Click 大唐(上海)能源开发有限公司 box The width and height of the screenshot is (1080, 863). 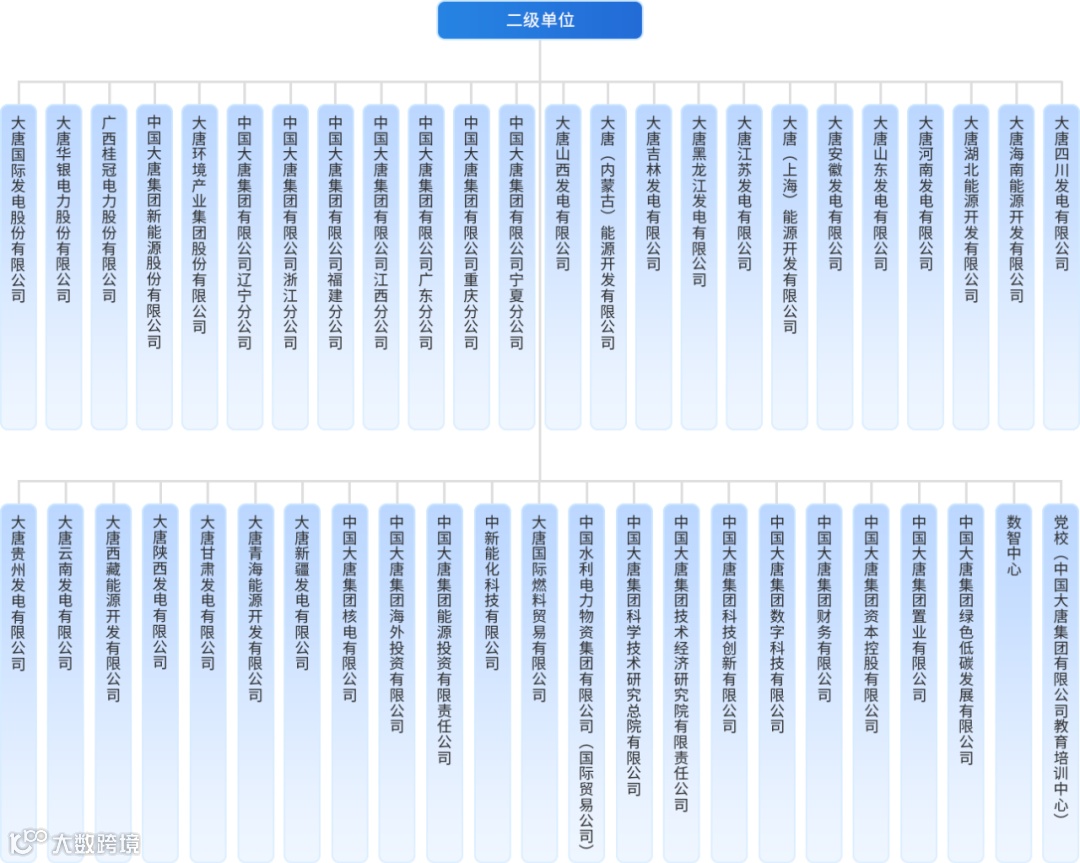tap(790, 267)
